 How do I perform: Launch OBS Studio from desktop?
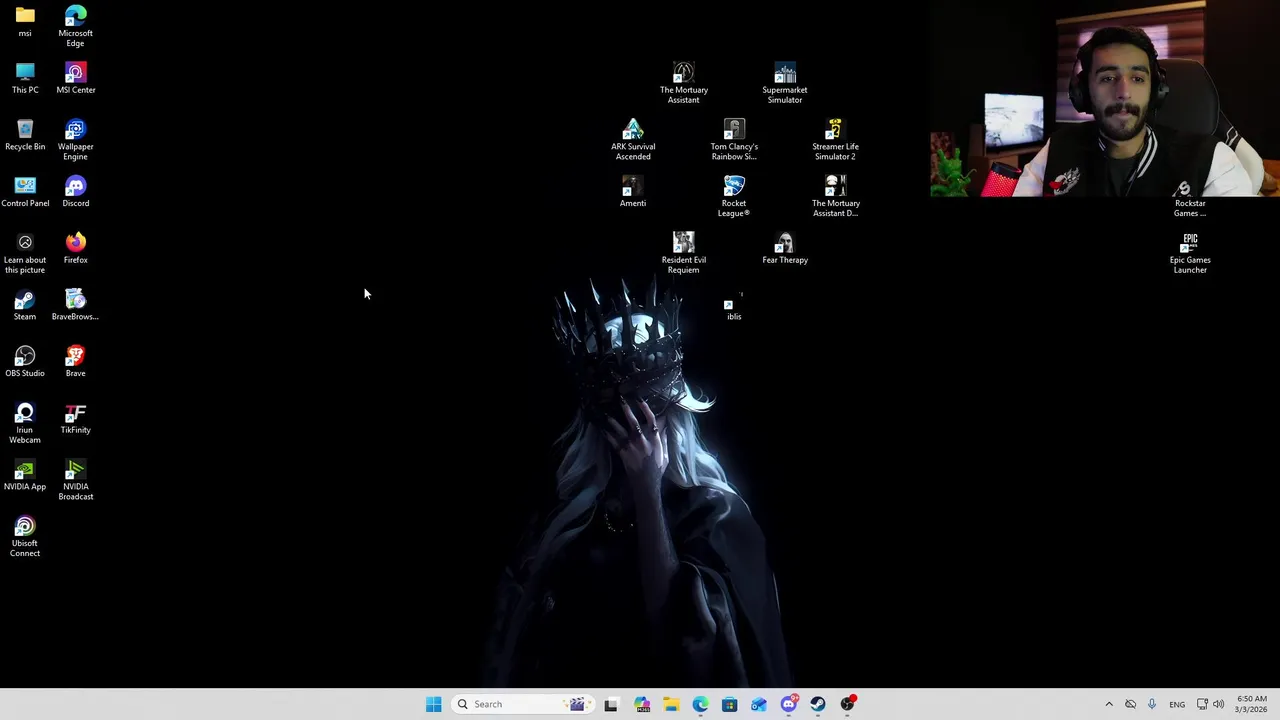tap(25, 362)
